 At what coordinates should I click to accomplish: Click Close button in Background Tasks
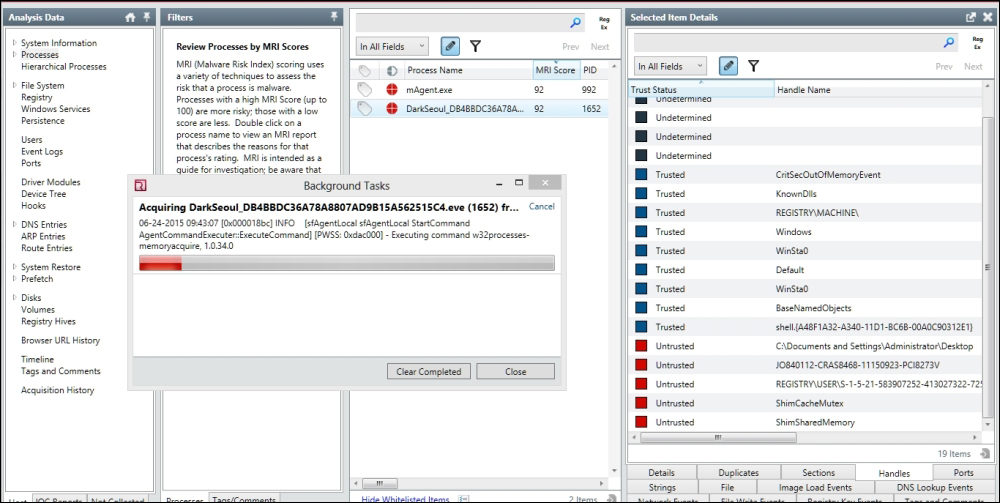point(515,372)
